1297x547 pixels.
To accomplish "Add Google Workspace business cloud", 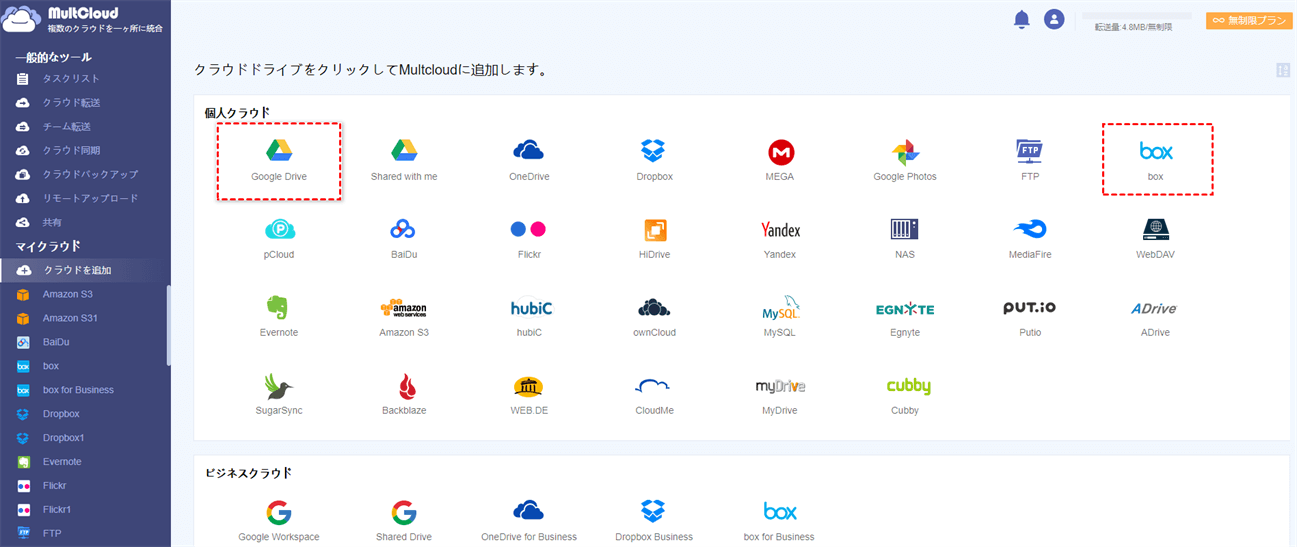I will 279,521.
